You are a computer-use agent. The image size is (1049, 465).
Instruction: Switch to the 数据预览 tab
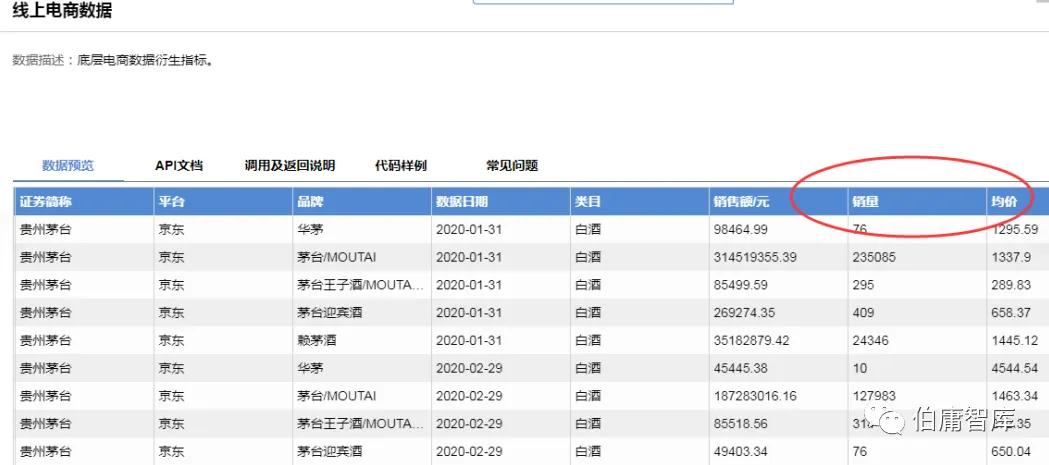click(68, 166)
